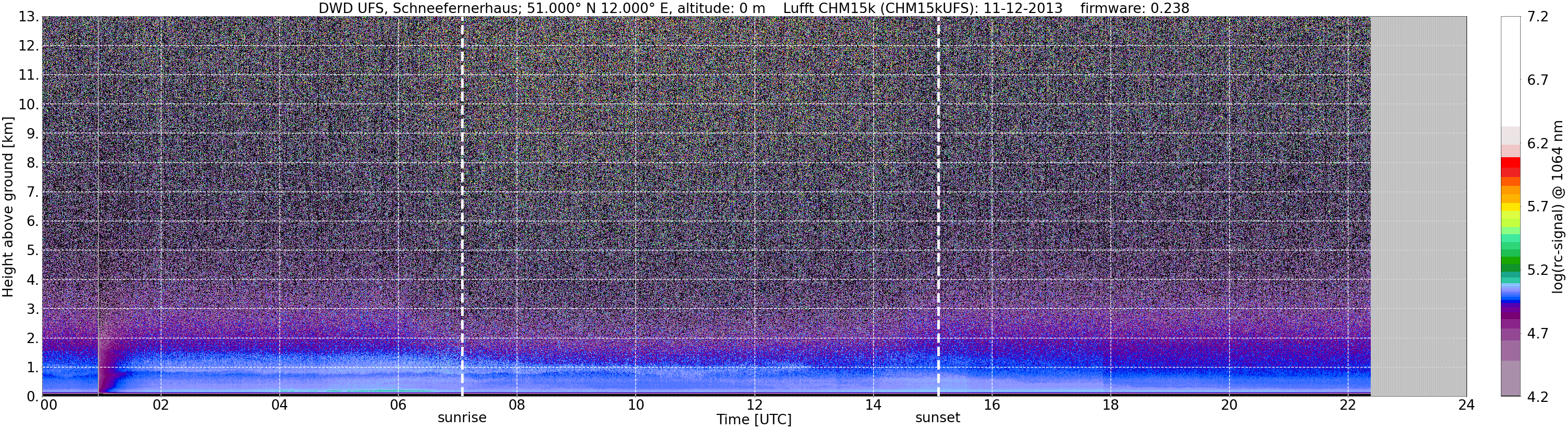Click the colorbar value '7.2'
1568x430 pixels.
[x=1538, y=17]
